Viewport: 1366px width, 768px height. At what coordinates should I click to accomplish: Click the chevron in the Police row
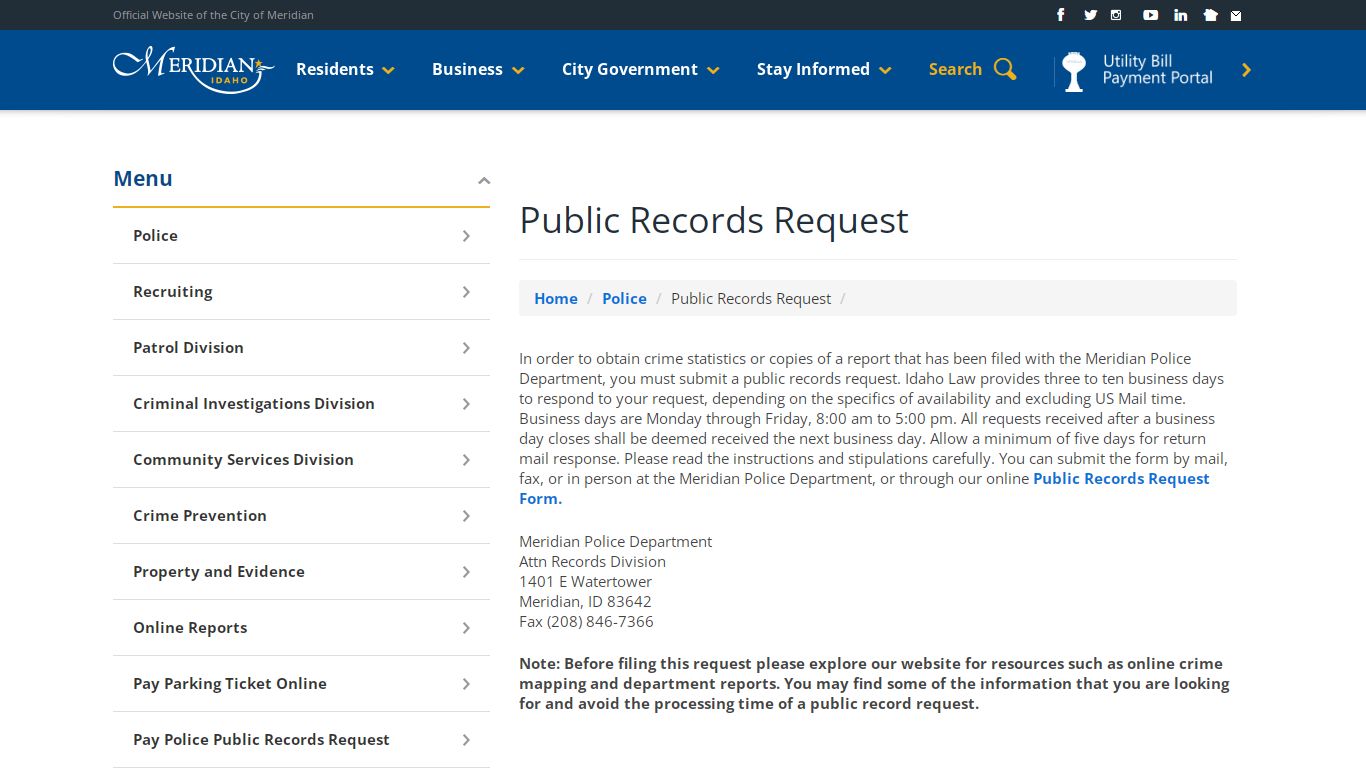(x=466, y=236)
